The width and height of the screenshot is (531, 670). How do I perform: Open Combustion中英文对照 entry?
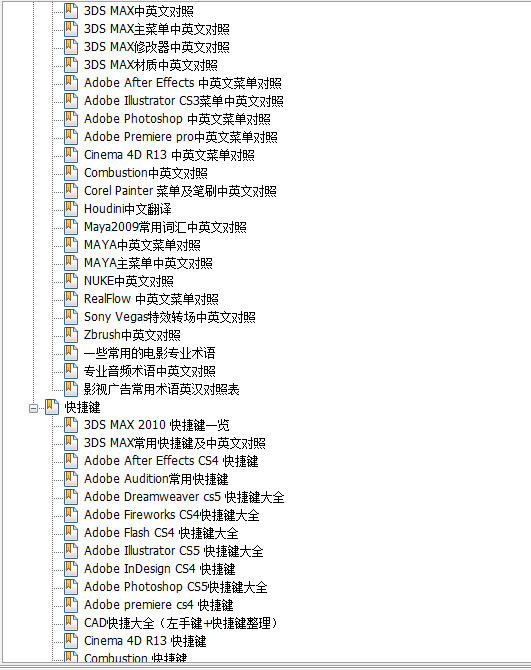click(x=146, y=173)
